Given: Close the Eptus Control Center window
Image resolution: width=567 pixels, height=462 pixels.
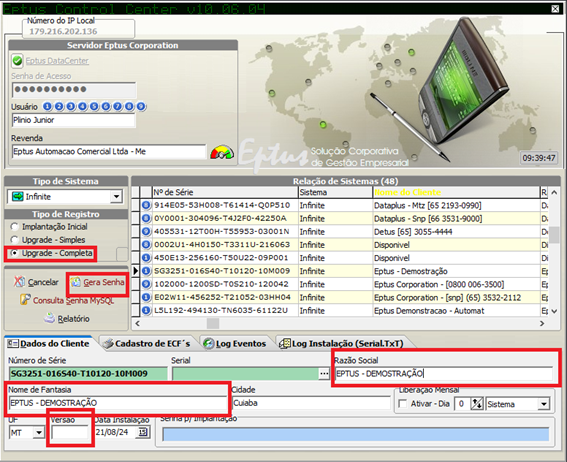Looking at the screenshot, I should 555,9.
